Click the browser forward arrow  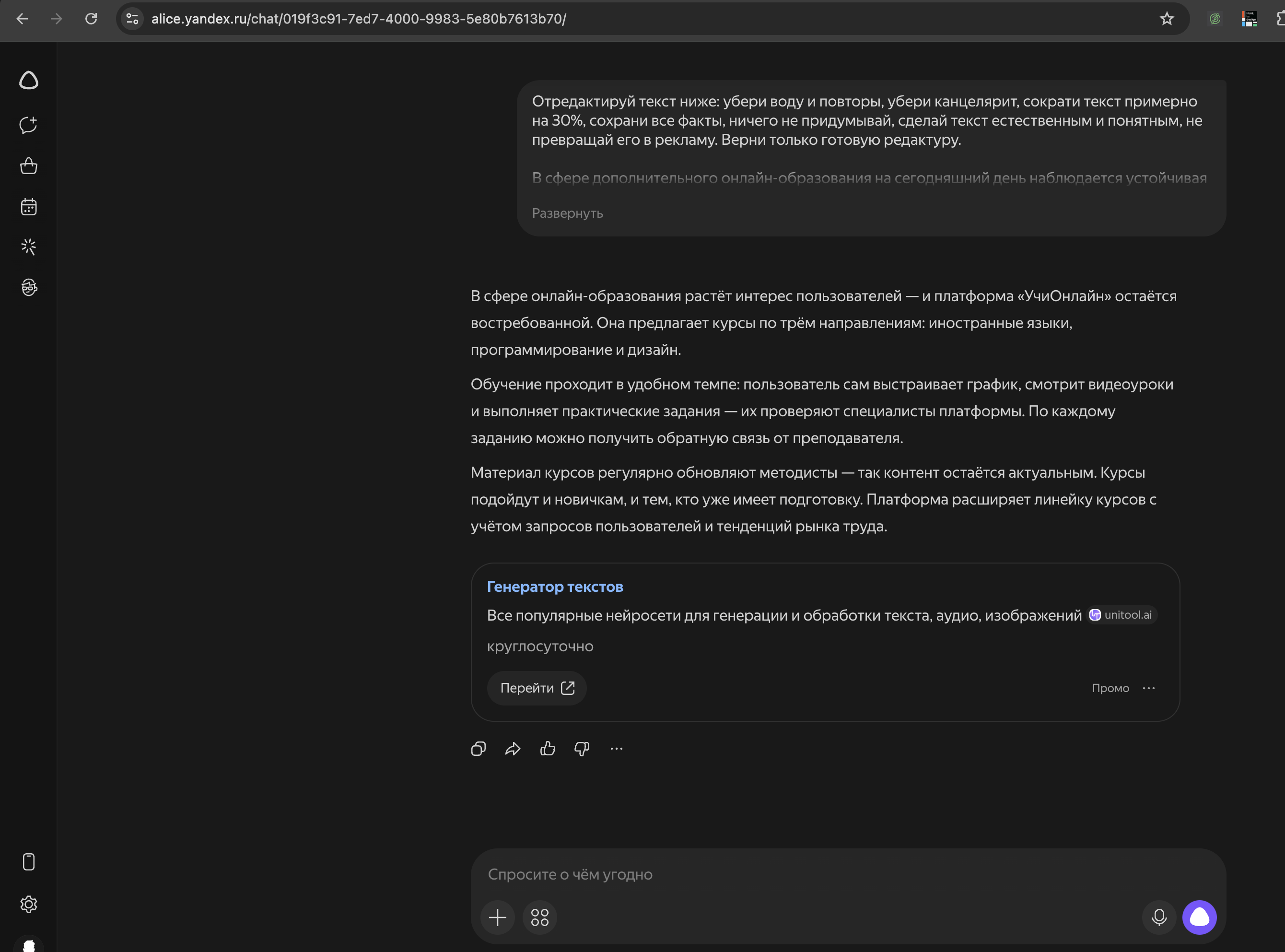pyautogui.click(x=57, y=18)
